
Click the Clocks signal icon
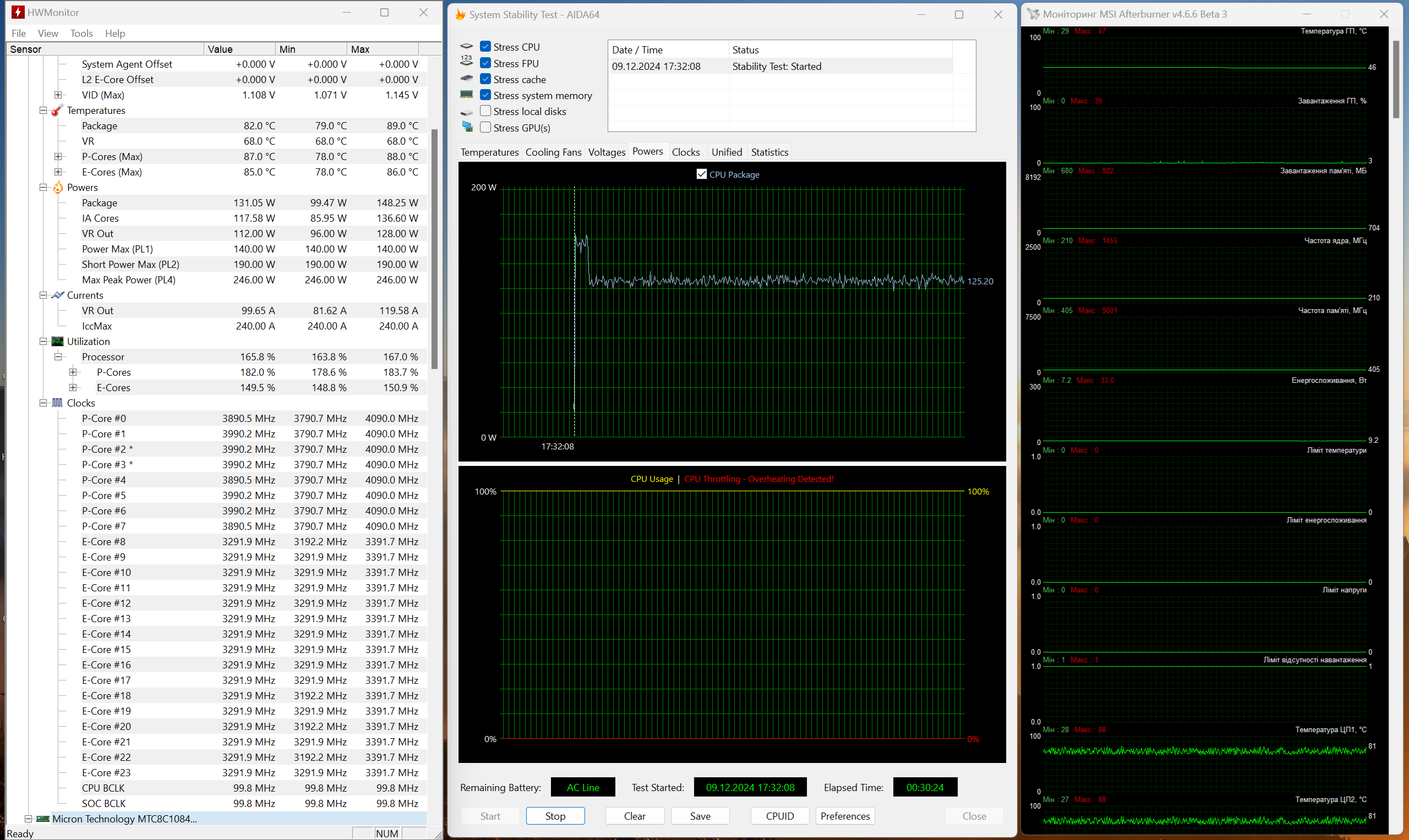tap(57, 403)
